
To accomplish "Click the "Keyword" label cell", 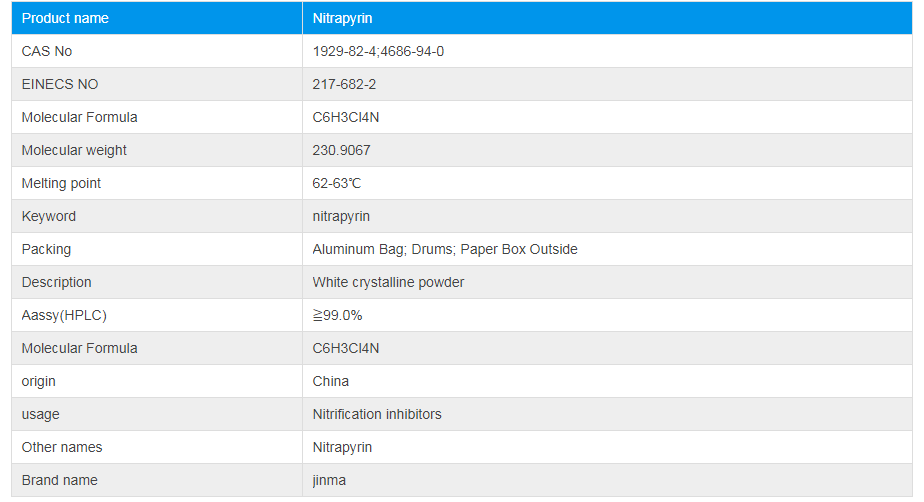I will tap(49, 216).
